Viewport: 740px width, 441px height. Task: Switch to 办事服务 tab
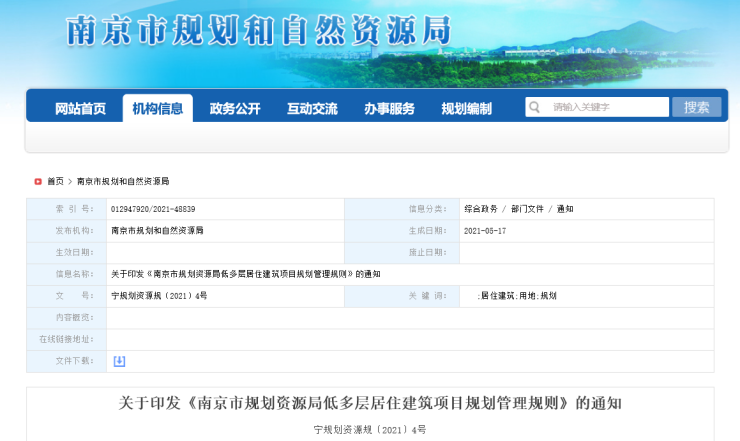tap(389, 109)
